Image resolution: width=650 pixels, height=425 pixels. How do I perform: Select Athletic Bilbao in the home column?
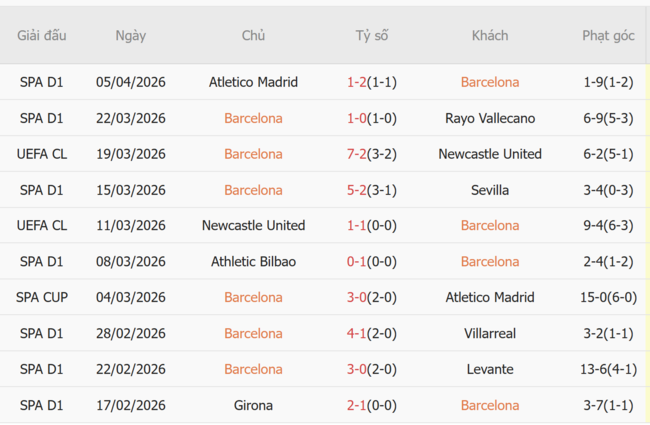(253, 262)
